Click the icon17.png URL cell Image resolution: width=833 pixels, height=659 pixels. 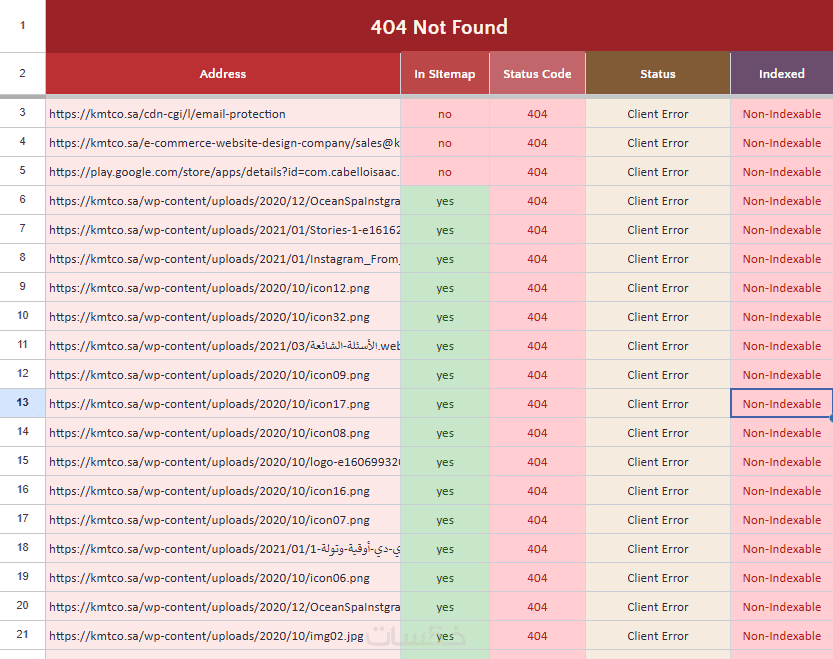click(209, 404)
